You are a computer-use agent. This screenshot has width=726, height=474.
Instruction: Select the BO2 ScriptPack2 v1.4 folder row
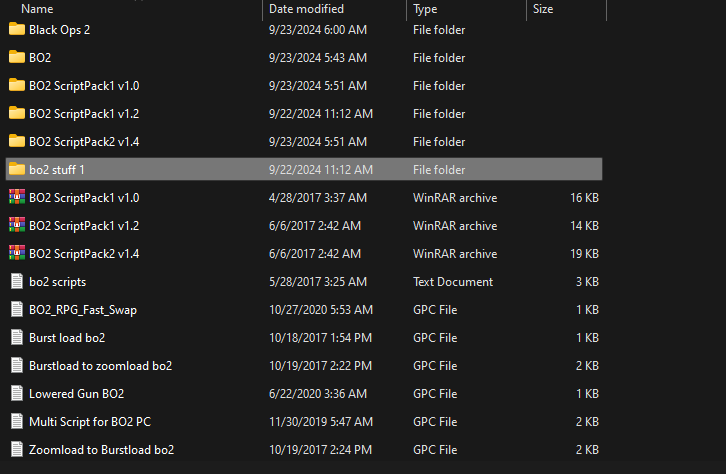point(304,142)
